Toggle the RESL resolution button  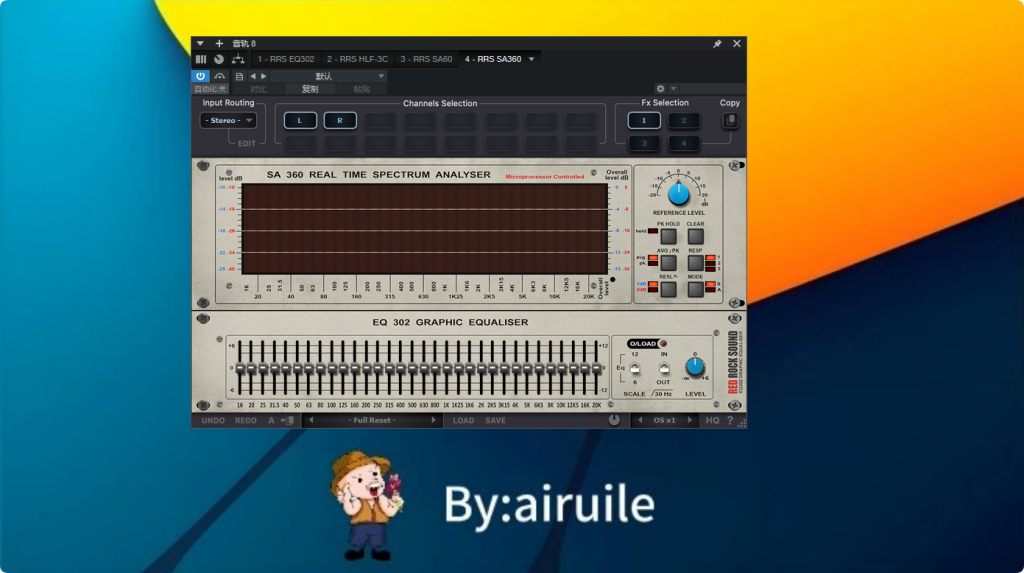click(x=668, y=289)
